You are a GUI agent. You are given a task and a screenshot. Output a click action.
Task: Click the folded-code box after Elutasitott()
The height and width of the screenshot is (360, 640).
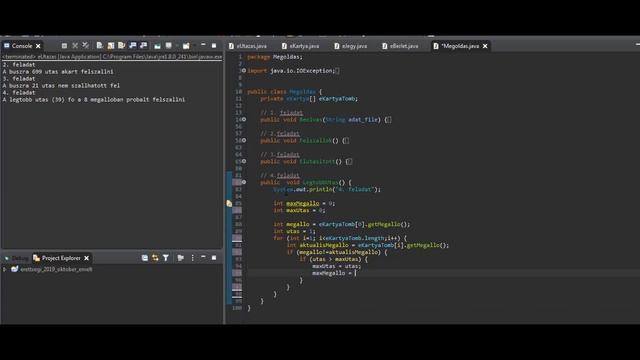349,161
